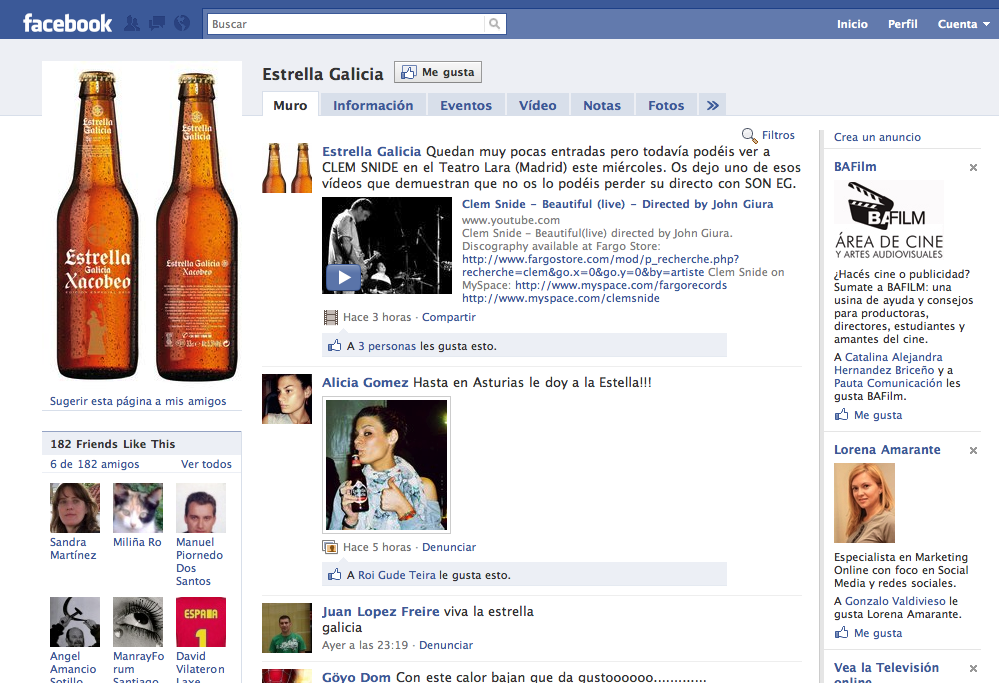This screenshot has width=999, height=683.
Task: Click the Facebook logo
Action: pos(68,24)
